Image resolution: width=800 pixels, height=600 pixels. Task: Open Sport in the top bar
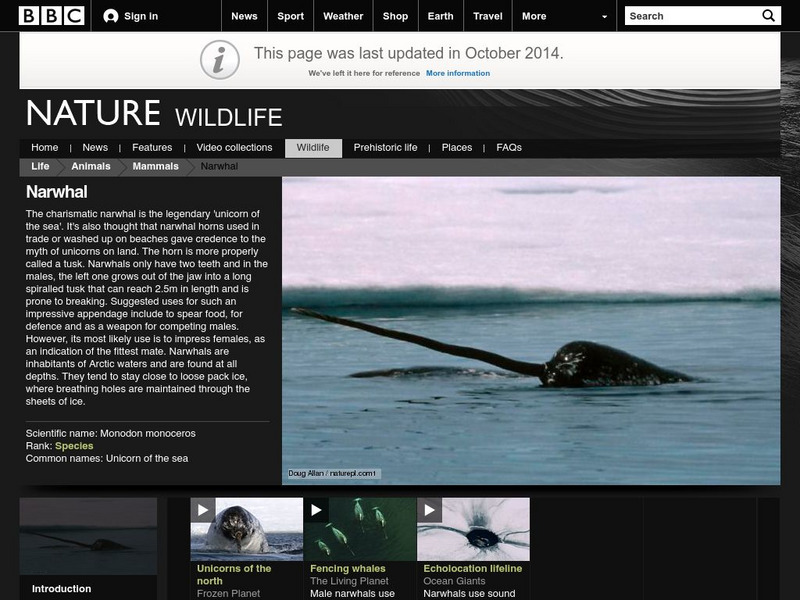[x=290, y=16]
